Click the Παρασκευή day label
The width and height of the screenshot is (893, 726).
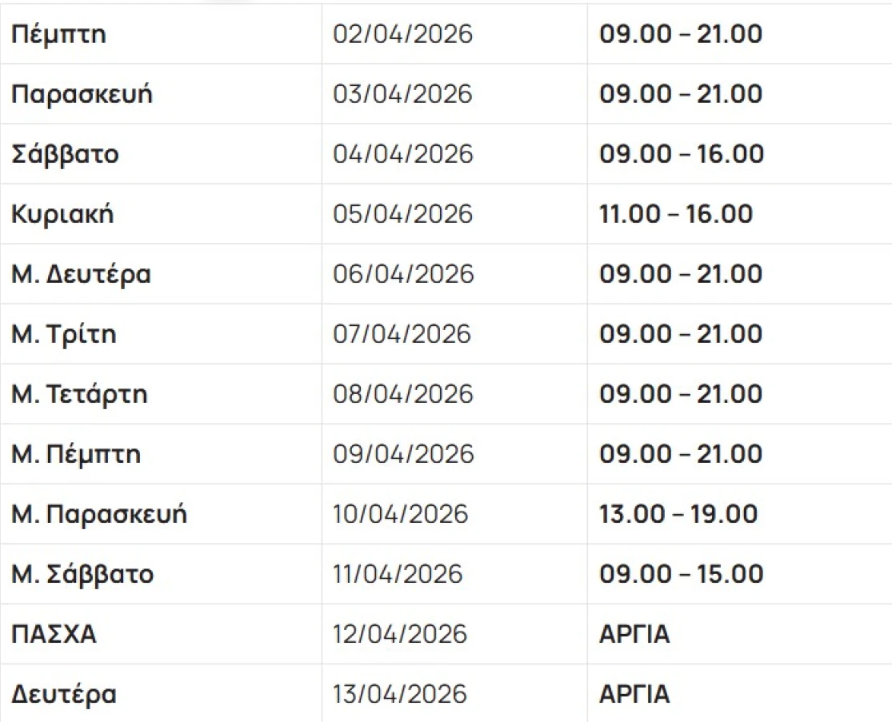(x=82, y=95)
